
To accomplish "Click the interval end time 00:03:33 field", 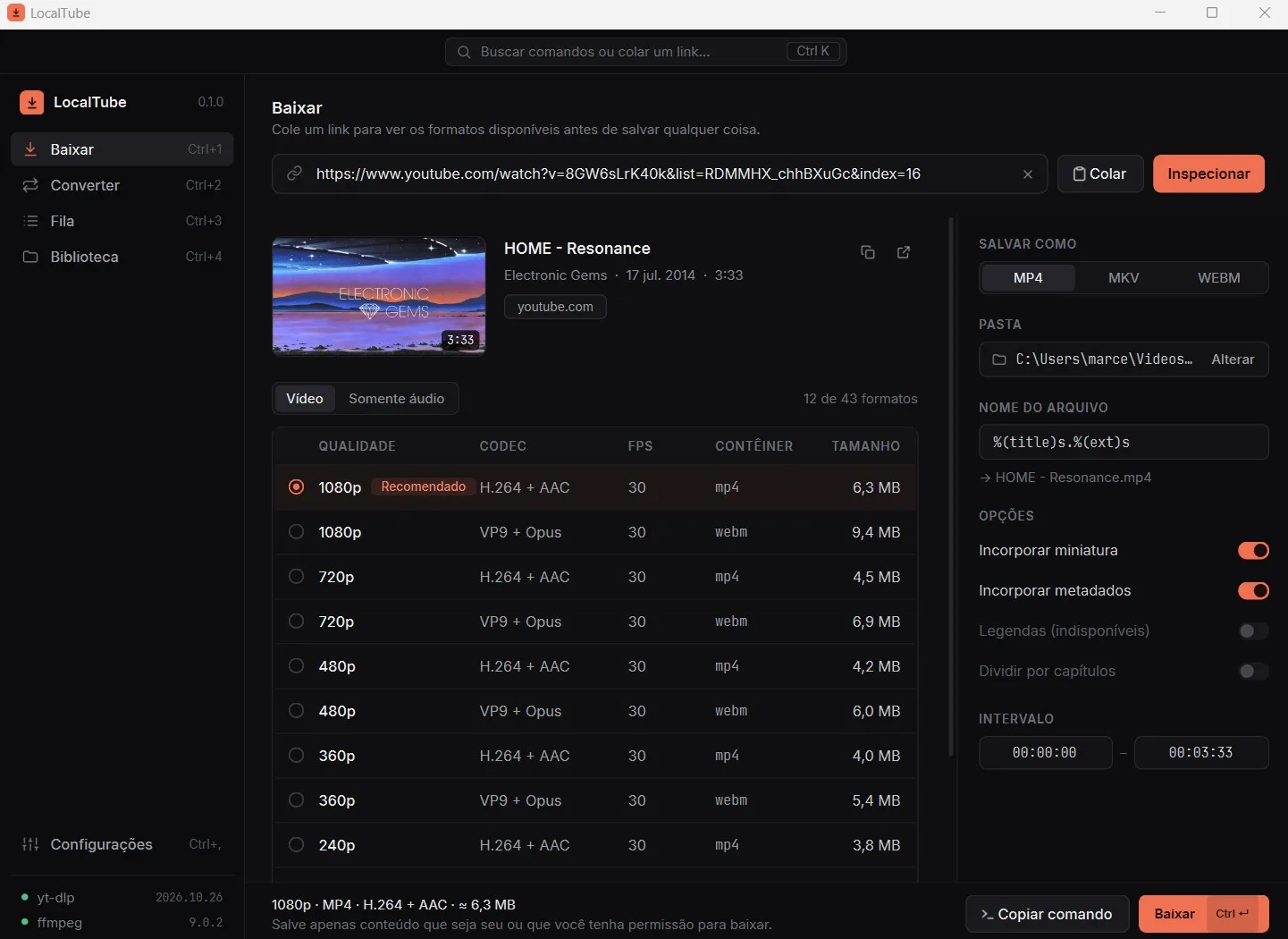I will click(x=1201, y=753).
